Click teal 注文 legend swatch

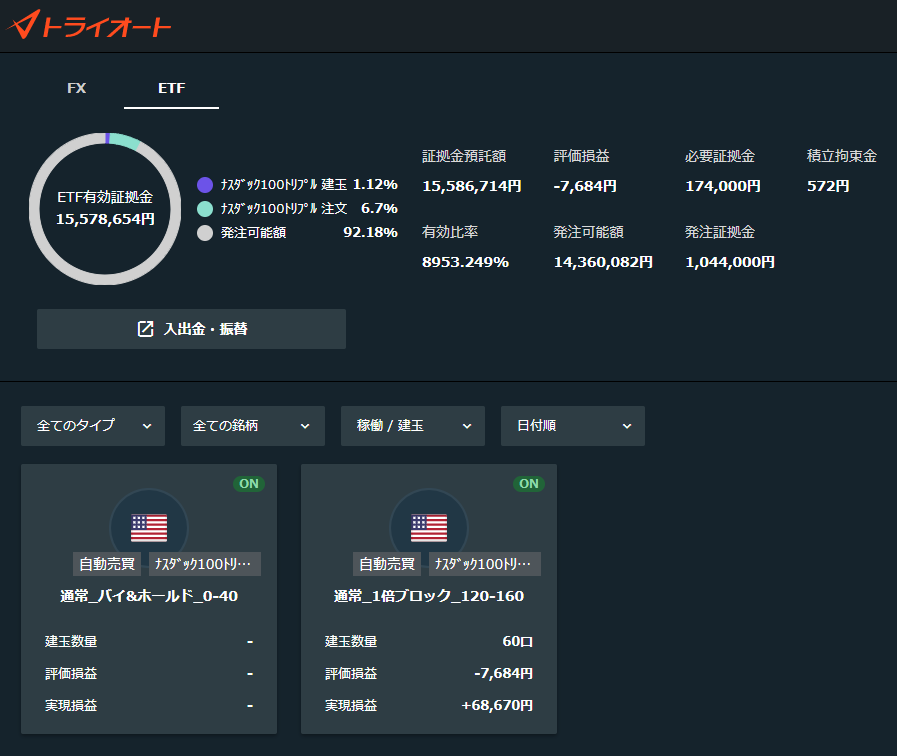[205, 209]
